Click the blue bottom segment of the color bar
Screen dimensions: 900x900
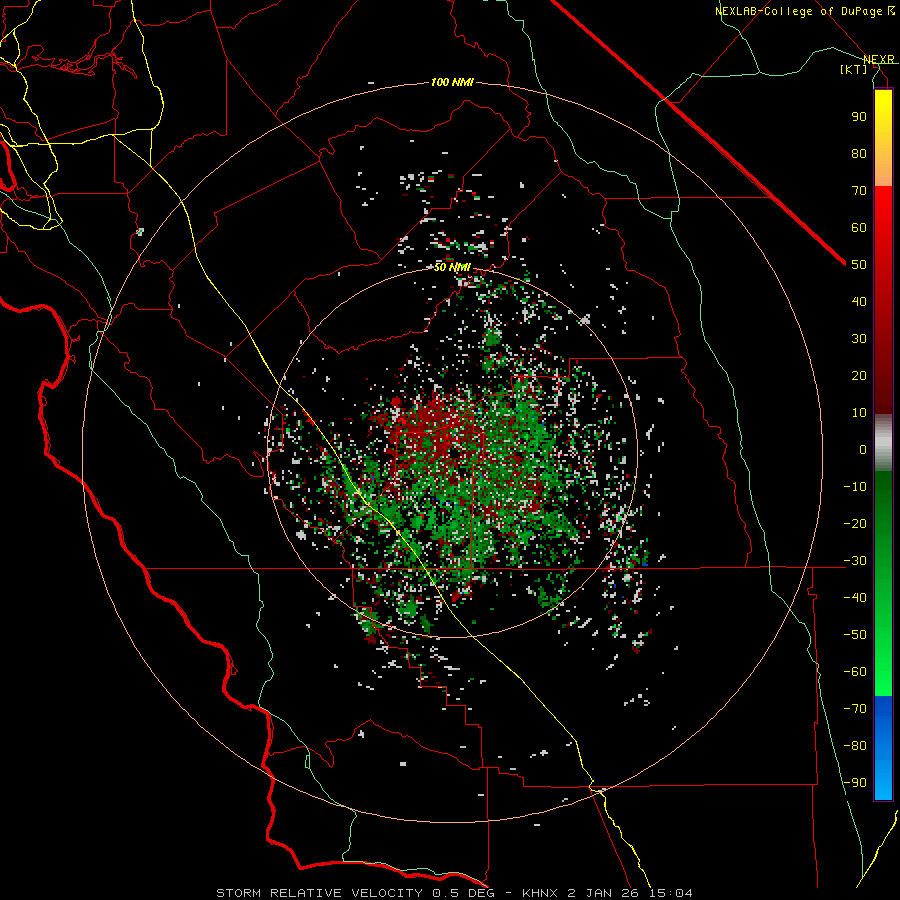[883, 748]
